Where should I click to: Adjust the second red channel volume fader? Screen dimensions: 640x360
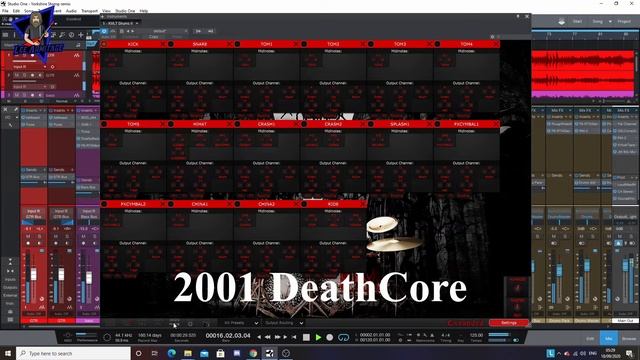click(x=61, y=274)
